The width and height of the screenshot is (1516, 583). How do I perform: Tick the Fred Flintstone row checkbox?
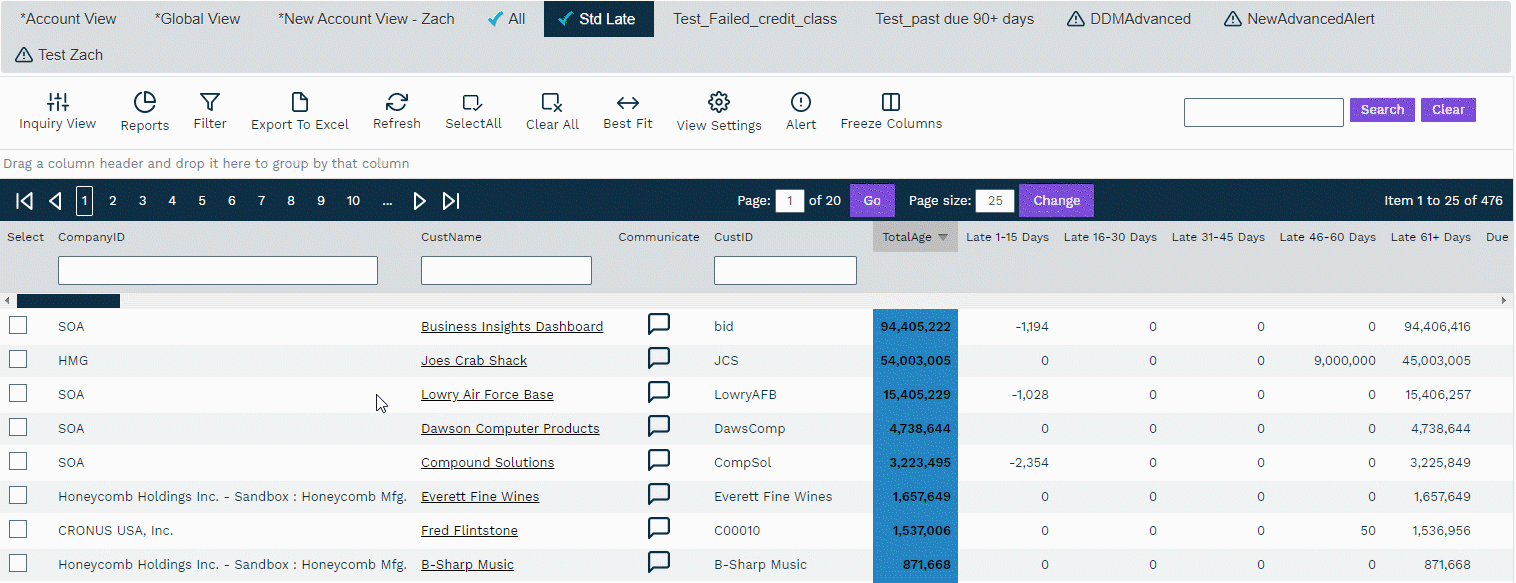coord(18,529)
